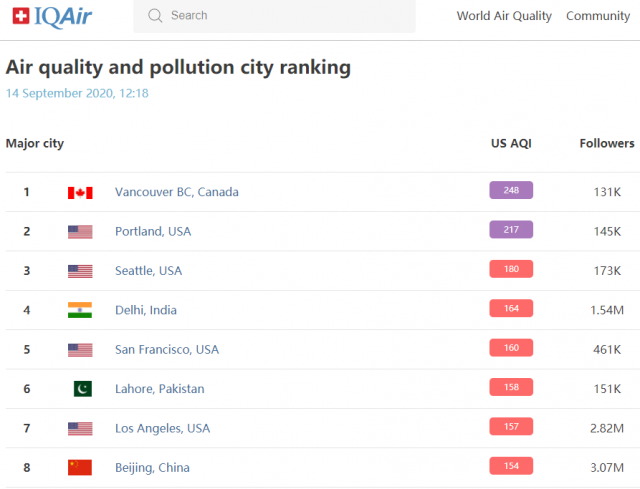This screenshot has width=640, height=489.
Task: Open San Francisco, USA link
Action: (167, 349)
